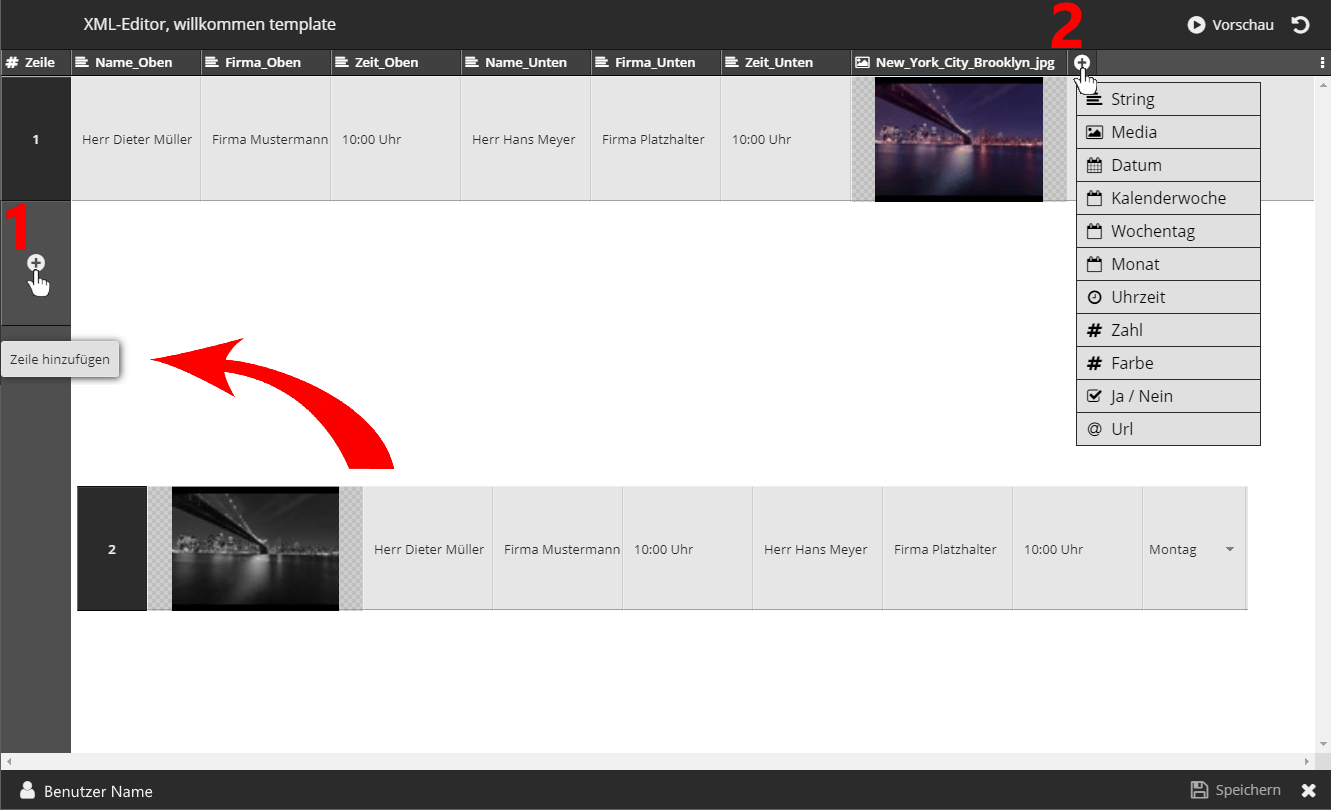Click the Brooklyn Bridge thumbnail in row 1
The height and width of the screenshot is (810, 1331).
tap(958, 139)
